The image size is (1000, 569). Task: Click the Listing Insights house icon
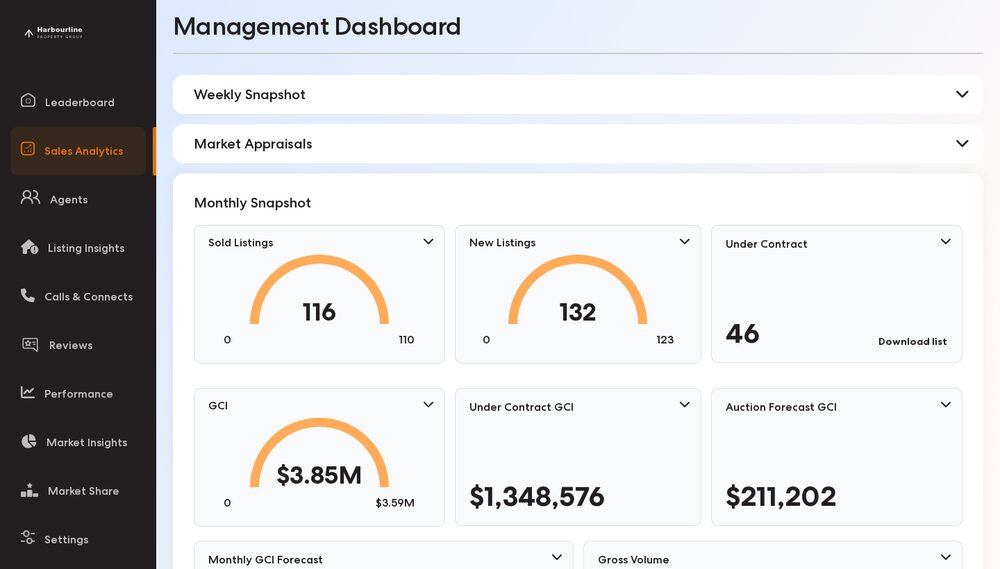point(29,246)
